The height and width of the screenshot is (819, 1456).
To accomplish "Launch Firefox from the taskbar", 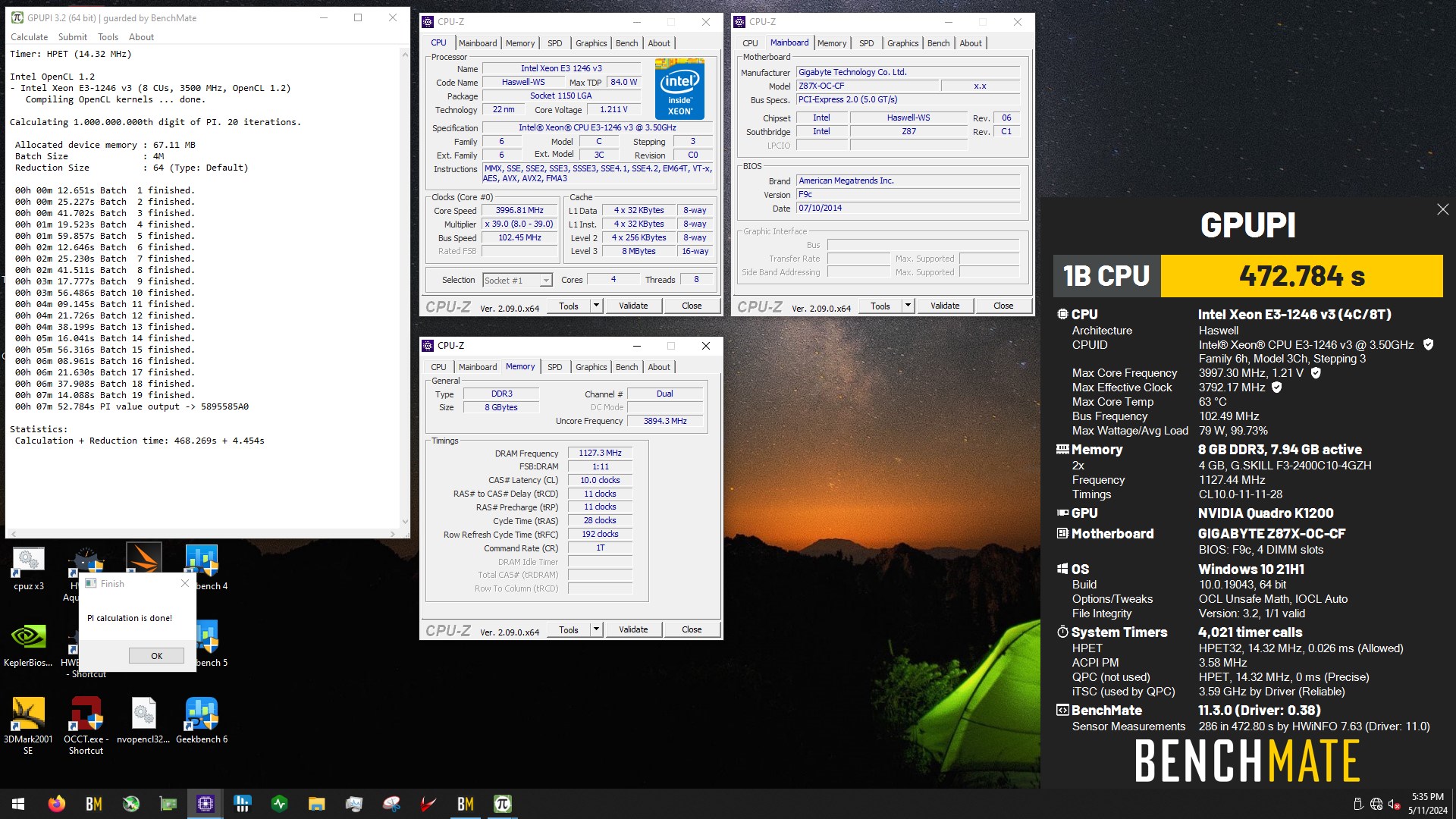I will 57,804.
